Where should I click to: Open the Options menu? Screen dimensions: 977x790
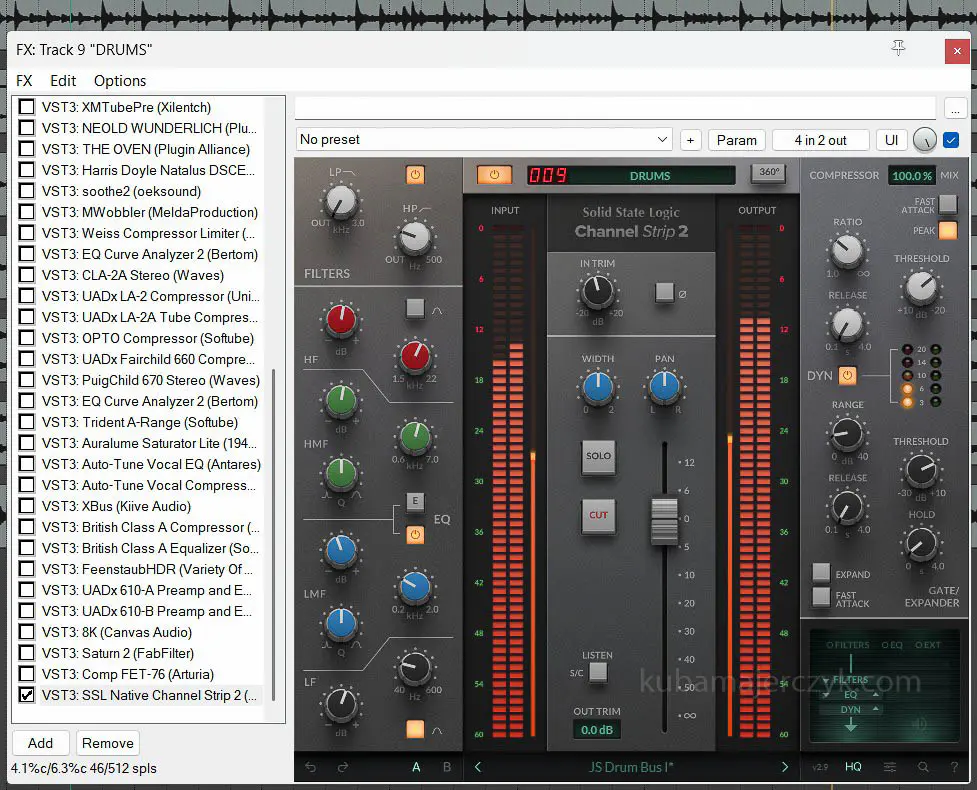click(x=120, y=81)
